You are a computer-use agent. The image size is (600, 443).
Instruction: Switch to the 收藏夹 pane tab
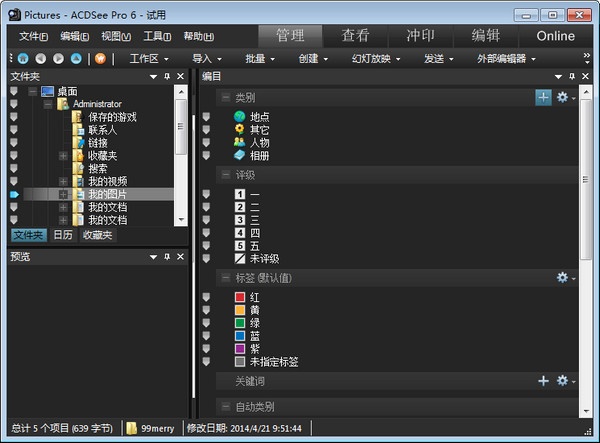coord(98,235)
